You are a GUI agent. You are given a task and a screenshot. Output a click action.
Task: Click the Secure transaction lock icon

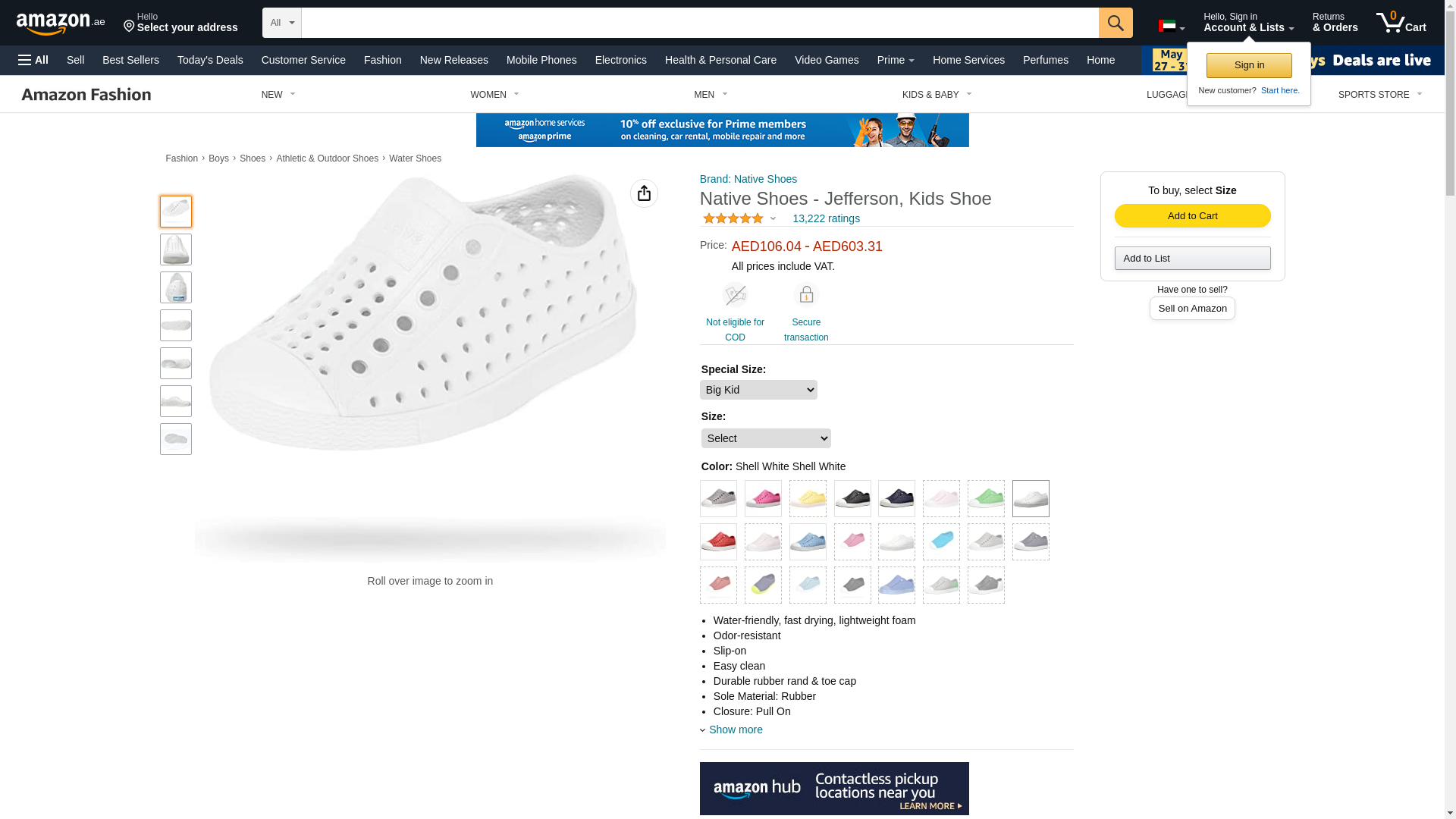tap(806, 295)
